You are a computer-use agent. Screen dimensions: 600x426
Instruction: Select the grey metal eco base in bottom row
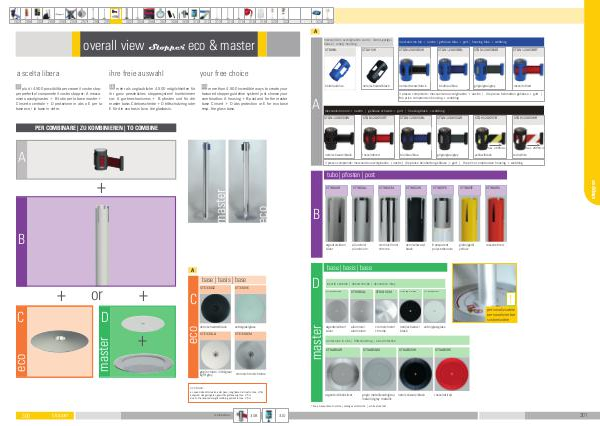click(250, 354)
